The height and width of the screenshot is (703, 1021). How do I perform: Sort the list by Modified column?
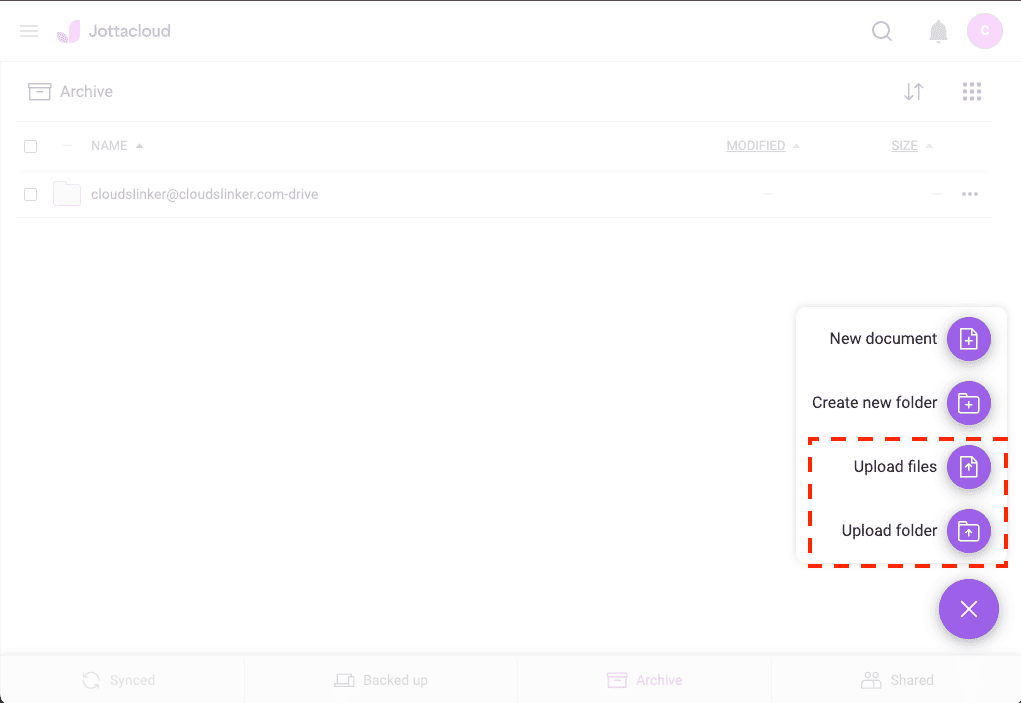[755, 146]
